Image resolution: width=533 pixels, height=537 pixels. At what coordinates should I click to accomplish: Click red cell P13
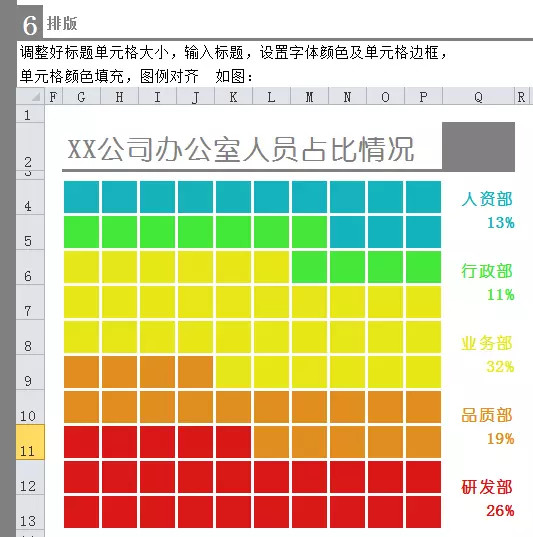[423, 512]
